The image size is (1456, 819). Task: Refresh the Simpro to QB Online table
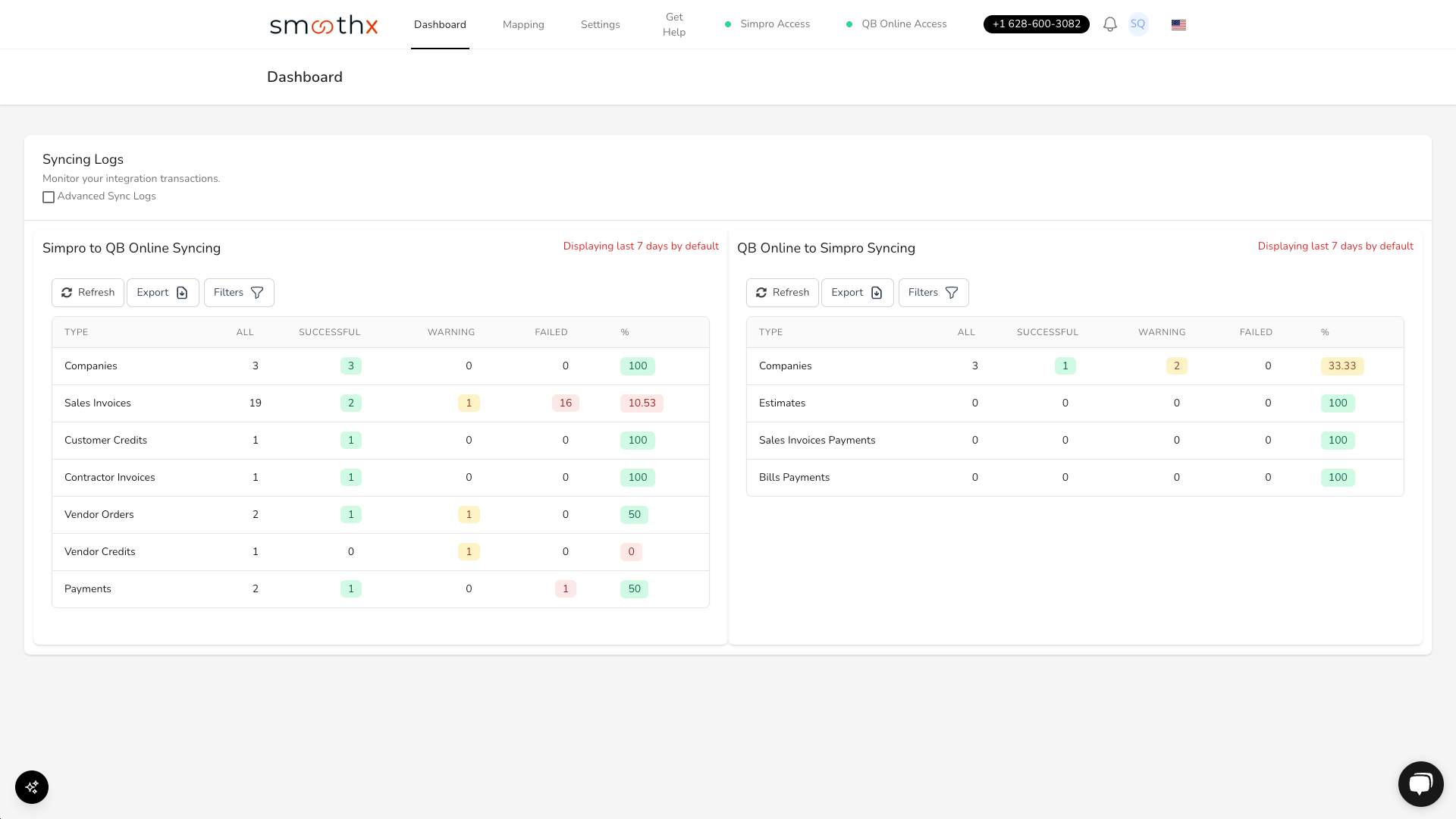pyautogui.click(x=88, y=293)
